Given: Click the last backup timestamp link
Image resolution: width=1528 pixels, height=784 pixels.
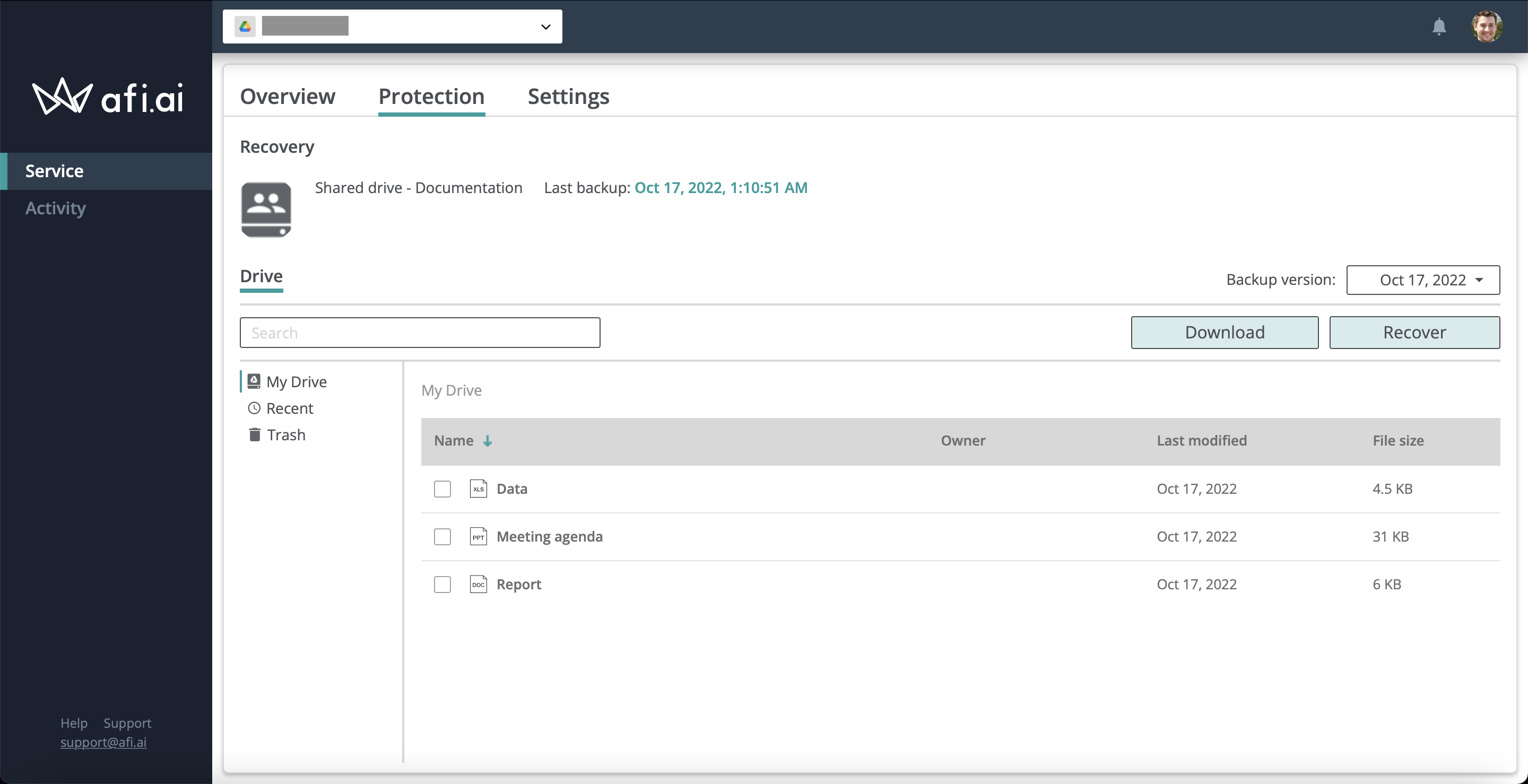Looking at the screenshot, I should (x=720, y=187).
